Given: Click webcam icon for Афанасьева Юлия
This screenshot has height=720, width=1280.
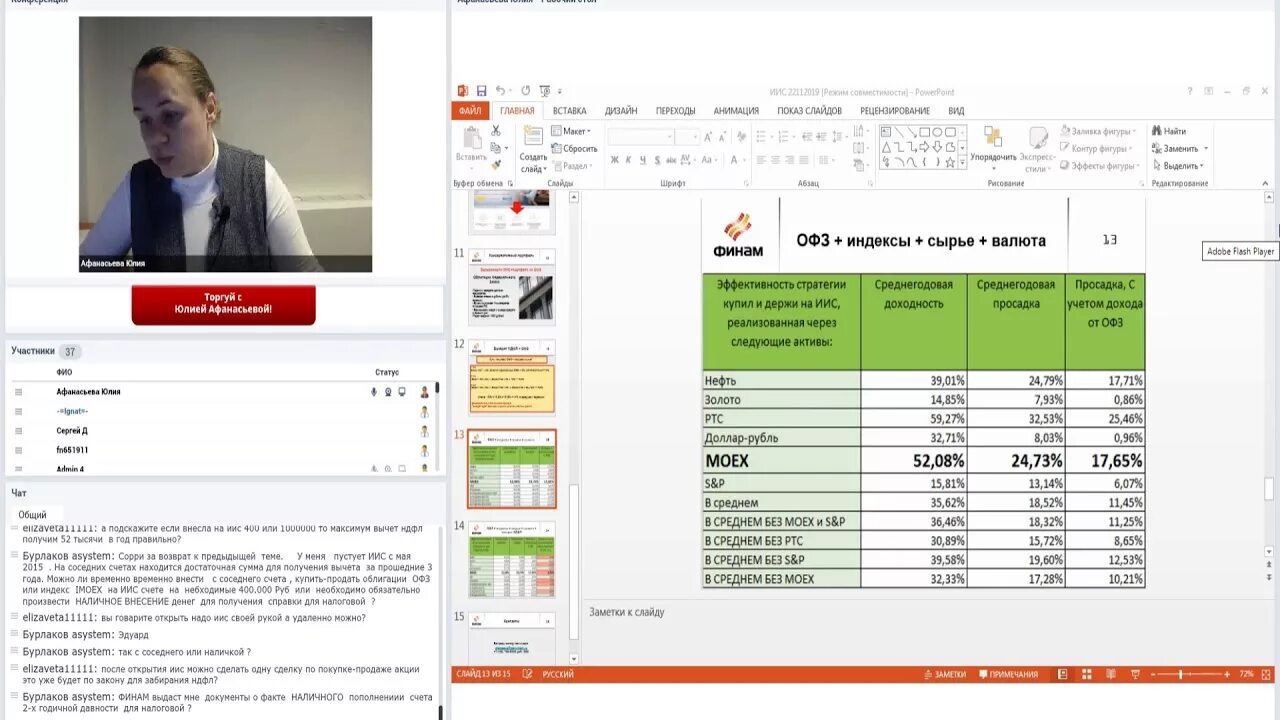Looking at the screenshot, I should click(x=388, y=392).
